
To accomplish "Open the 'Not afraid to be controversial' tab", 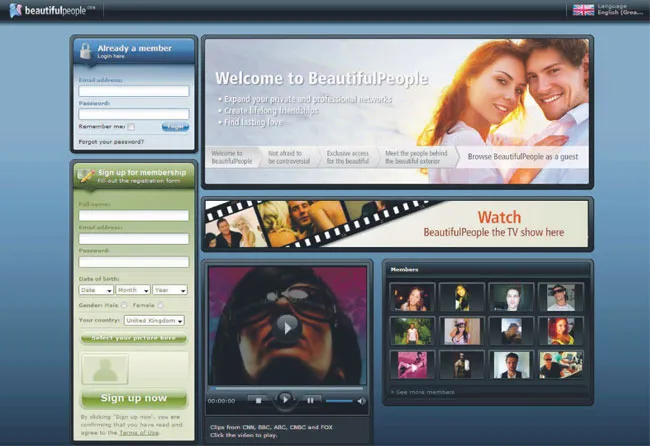I will coord(289,157).
